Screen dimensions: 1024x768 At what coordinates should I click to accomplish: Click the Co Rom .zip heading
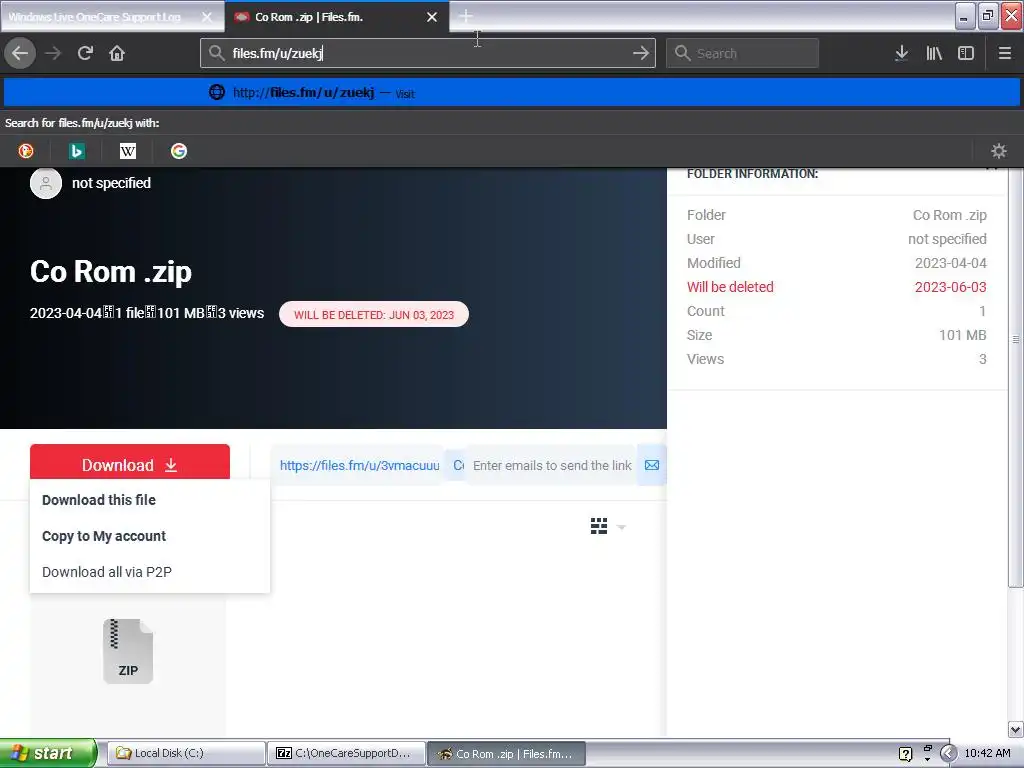(111, 271)
